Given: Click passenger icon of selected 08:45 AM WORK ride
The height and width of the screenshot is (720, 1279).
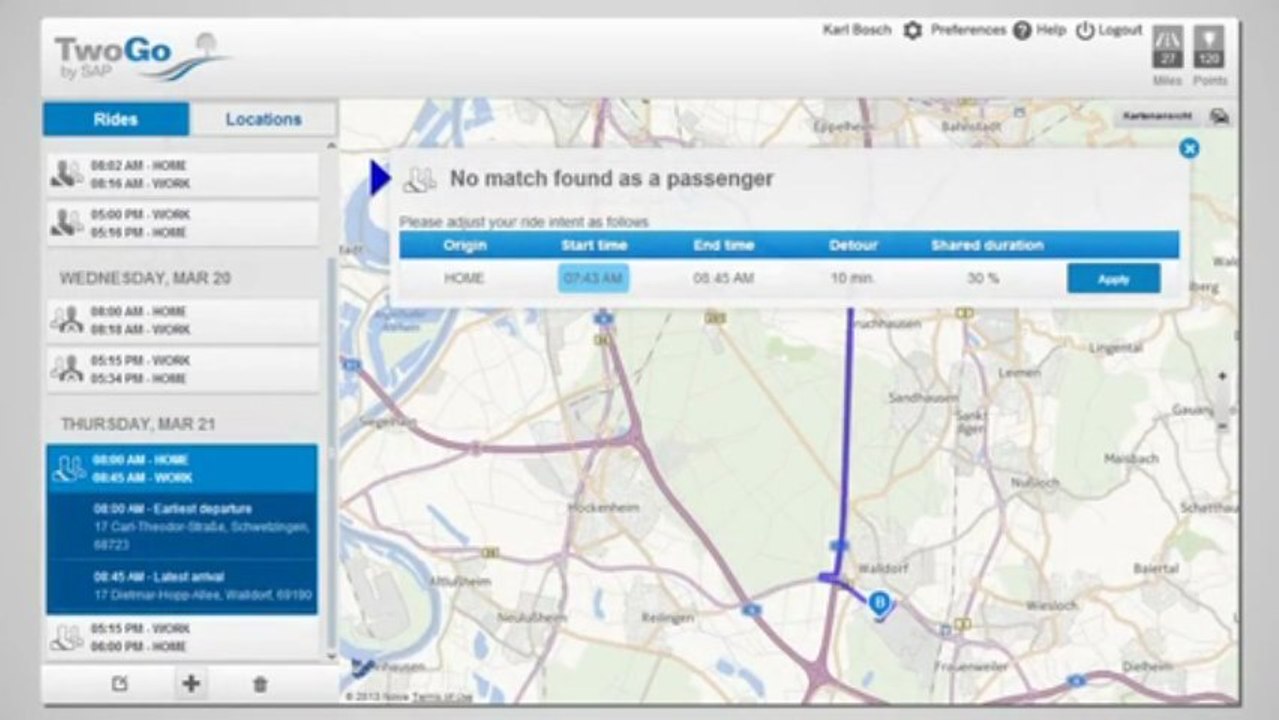Looking at the screenshot, I should (x=69, y=468).
